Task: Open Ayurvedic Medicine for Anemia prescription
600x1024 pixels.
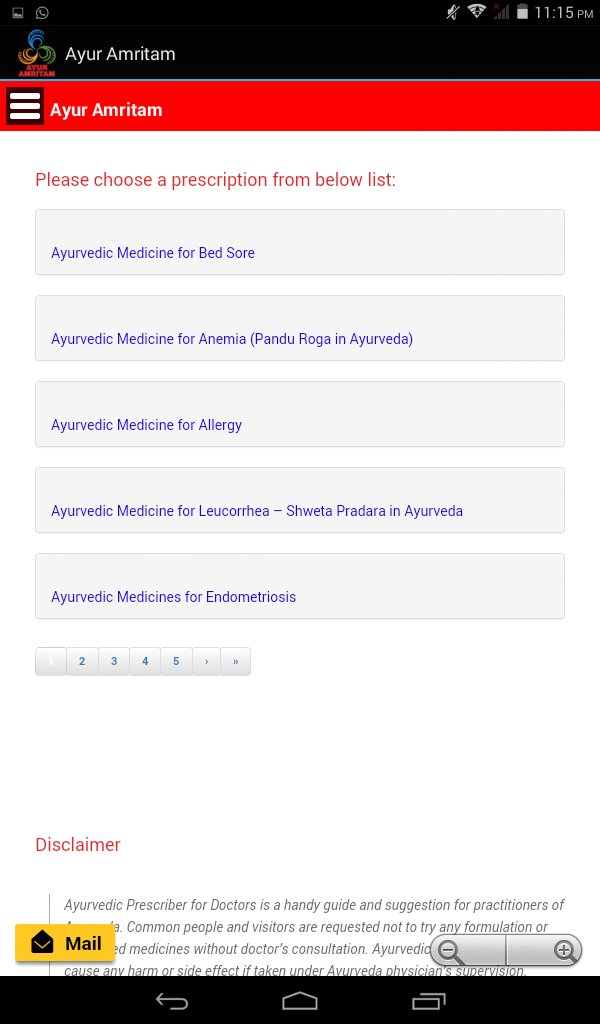Action: (300, 328)
